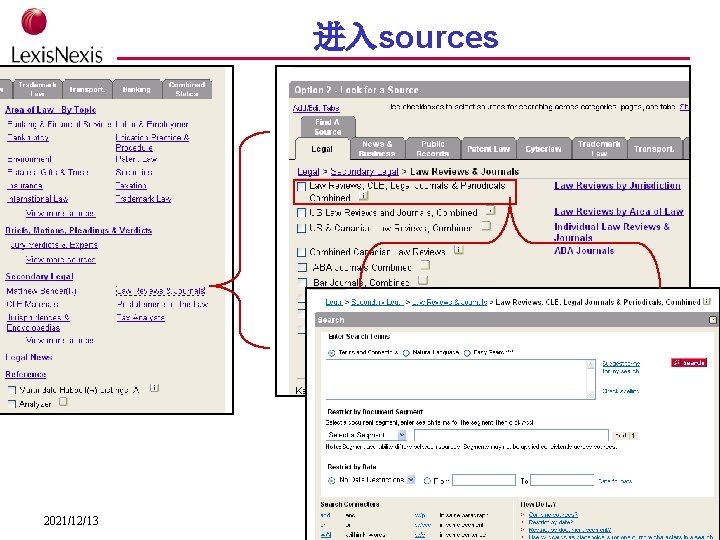Open Area of Law - By Topic link

coord(51,110)
